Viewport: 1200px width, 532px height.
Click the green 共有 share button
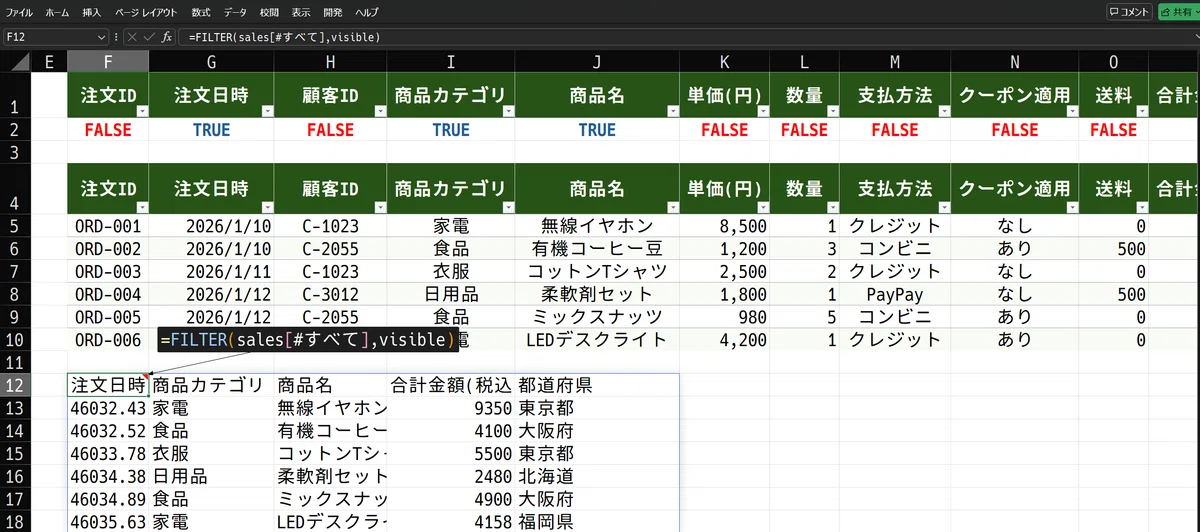[1178, 12]
